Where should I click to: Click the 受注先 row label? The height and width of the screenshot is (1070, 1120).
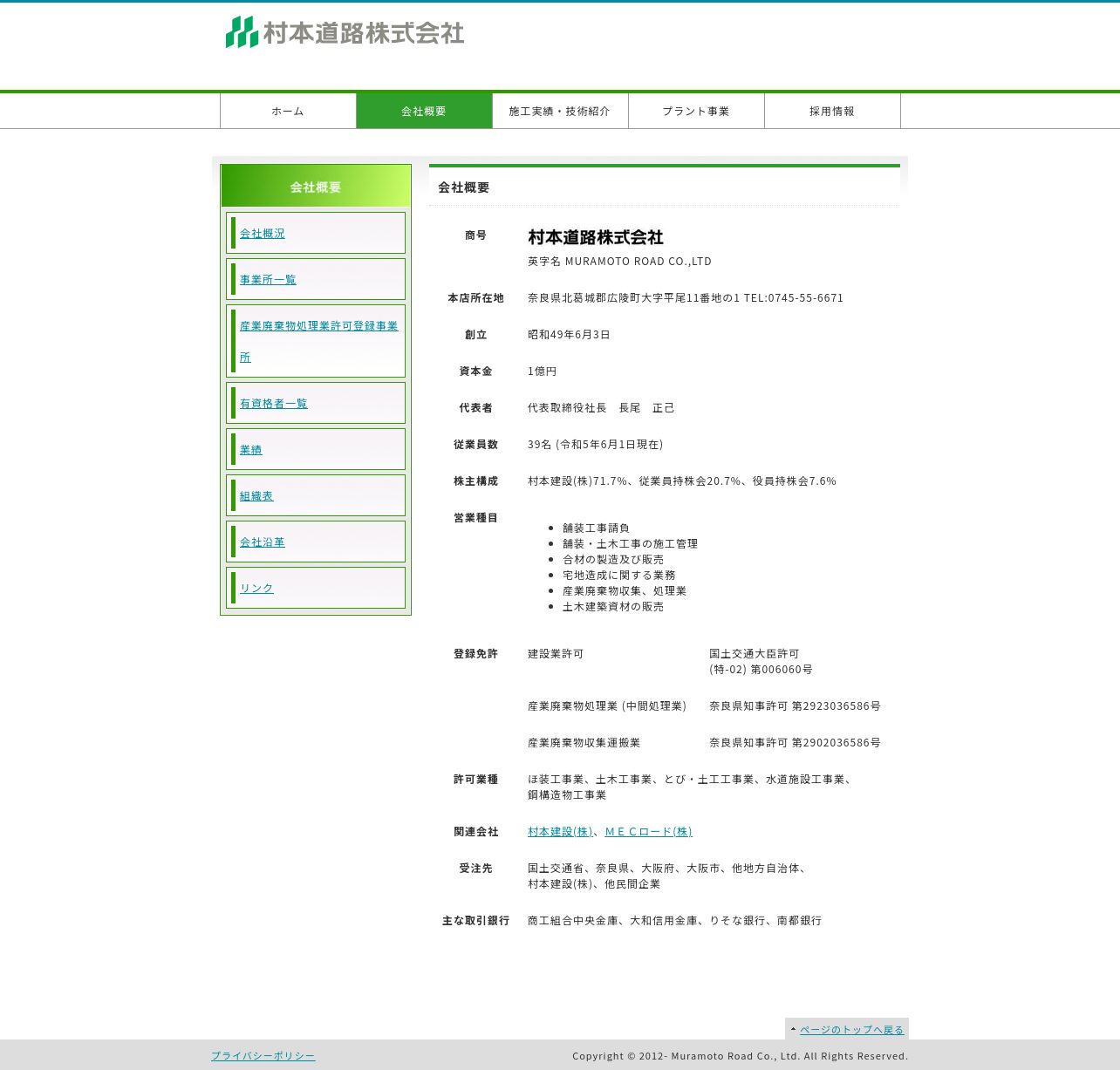(x=475, y=869)
